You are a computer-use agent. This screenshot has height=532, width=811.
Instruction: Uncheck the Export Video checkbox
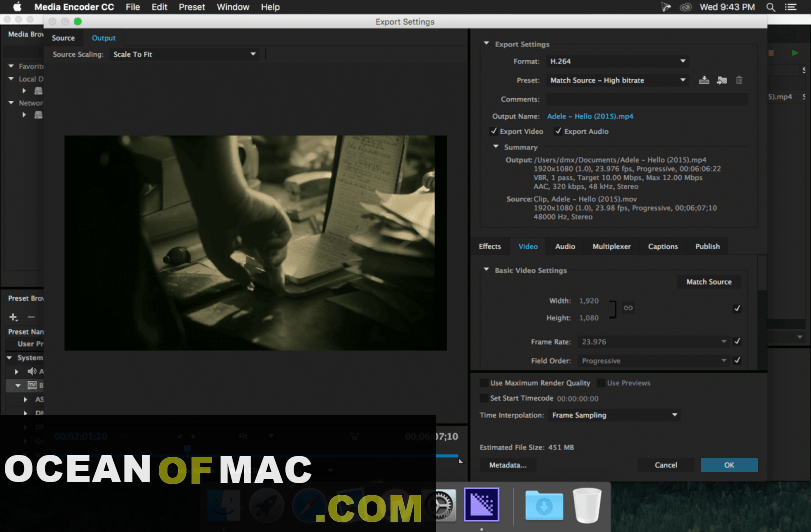(x=494, y=131)
